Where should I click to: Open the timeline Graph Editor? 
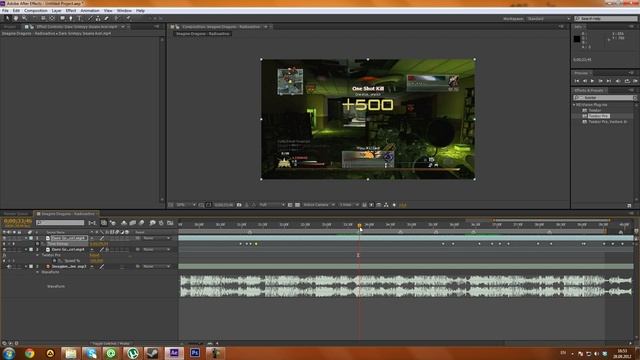170,223
